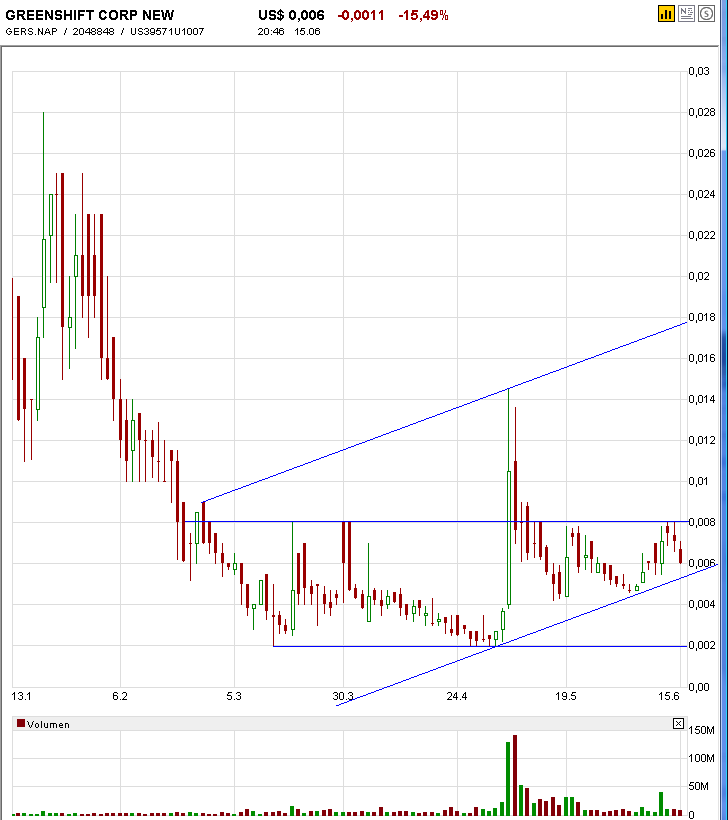
Task: Click the 30.3 date axis label
Action: coord(343,696)
